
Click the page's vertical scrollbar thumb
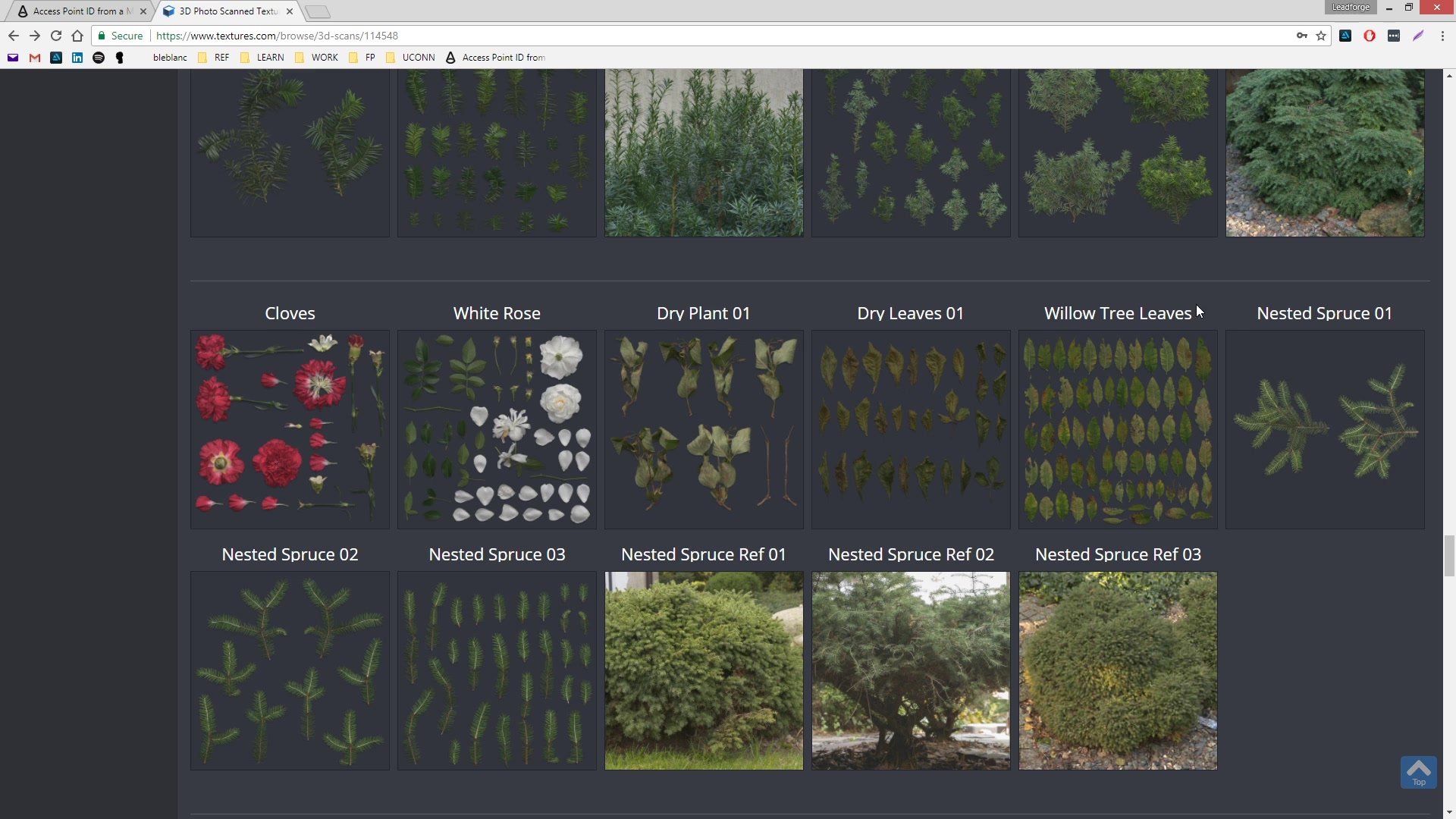1449,556
